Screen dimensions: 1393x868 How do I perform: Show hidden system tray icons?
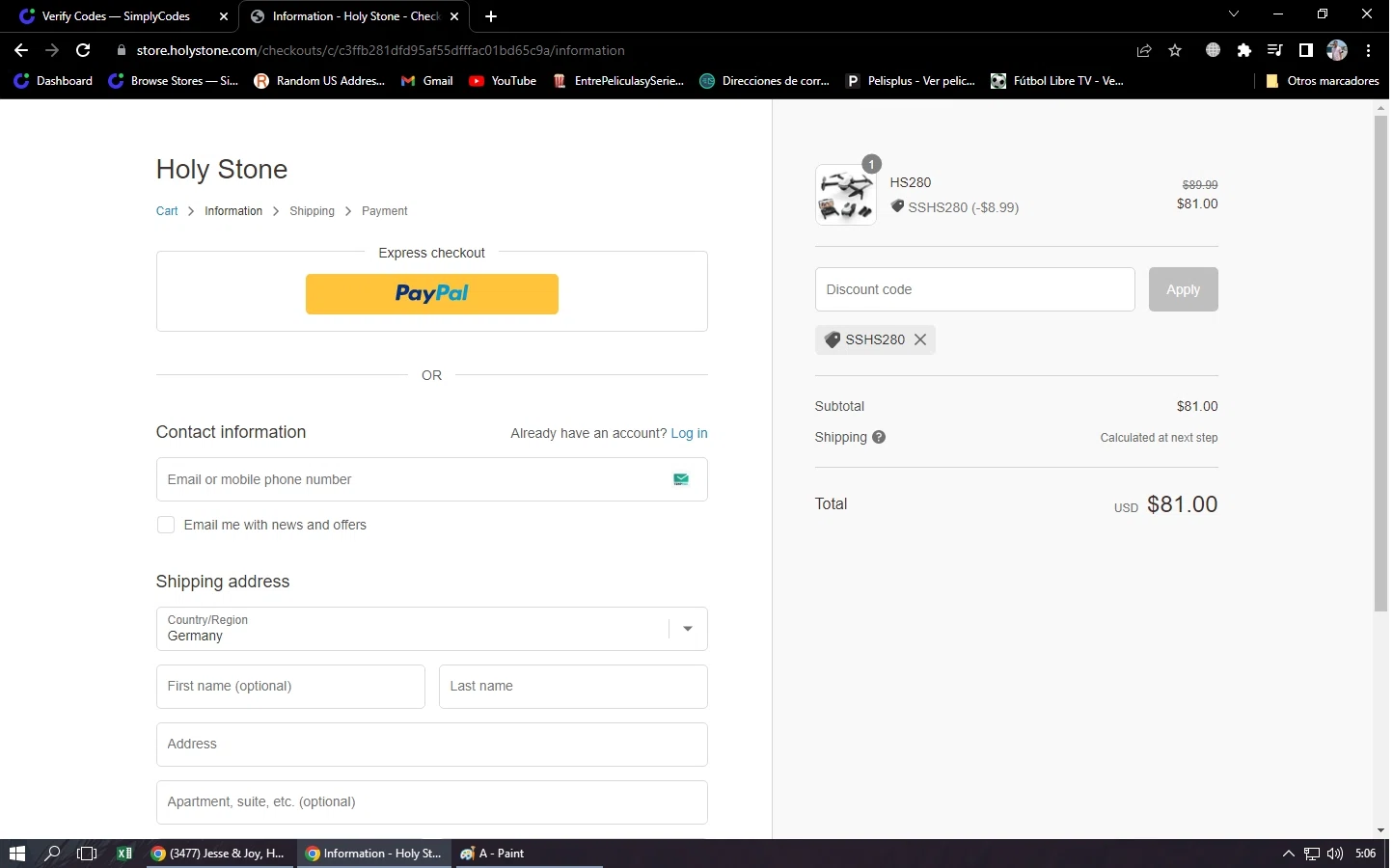click(x=1289, y=854)
